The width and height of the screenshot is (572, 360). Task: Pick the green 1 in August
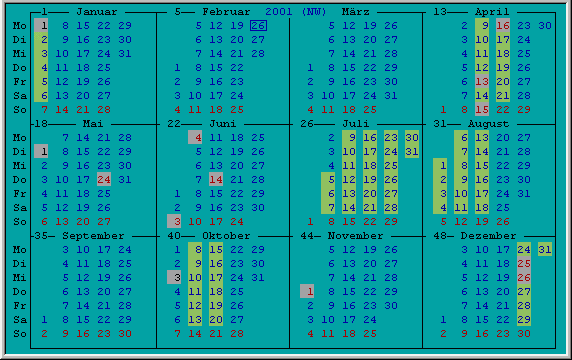440,166
